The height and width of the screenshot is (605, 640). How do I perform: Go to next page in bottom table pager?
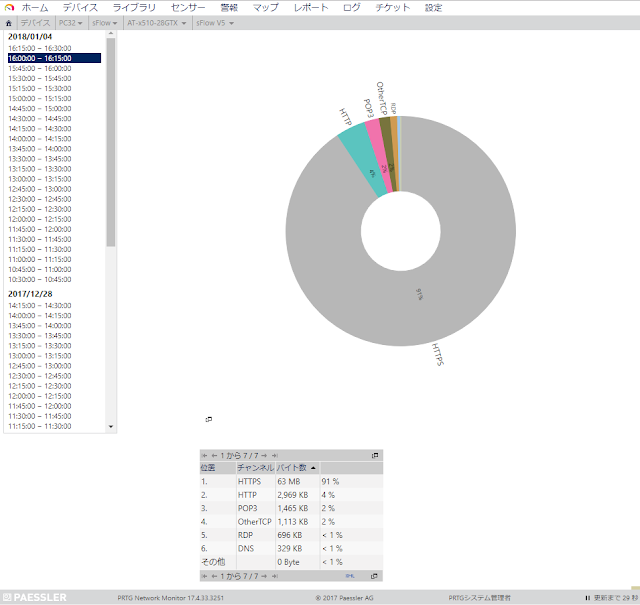[x=264, y=576]
